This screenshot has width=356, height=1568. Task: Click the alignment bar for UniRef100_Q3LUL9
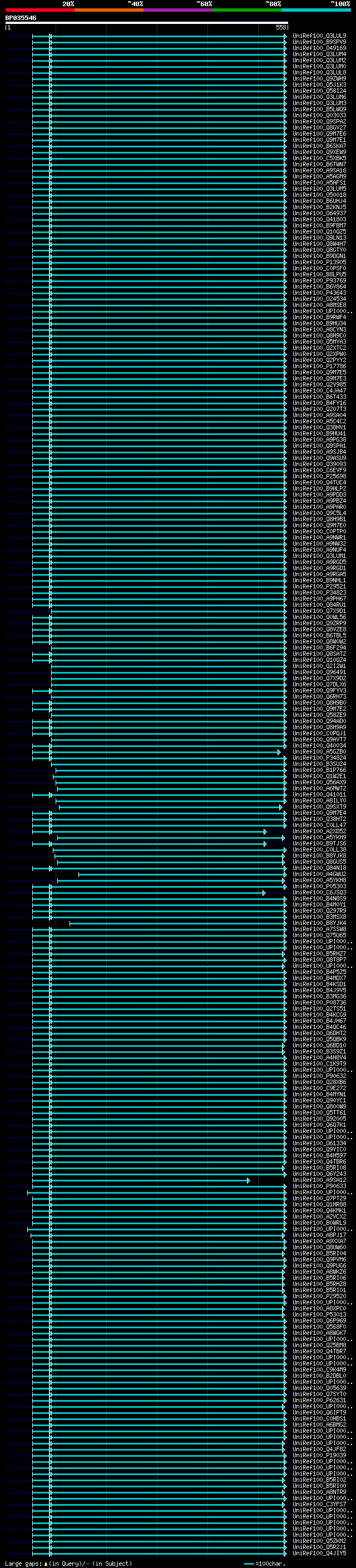(160, 36)
